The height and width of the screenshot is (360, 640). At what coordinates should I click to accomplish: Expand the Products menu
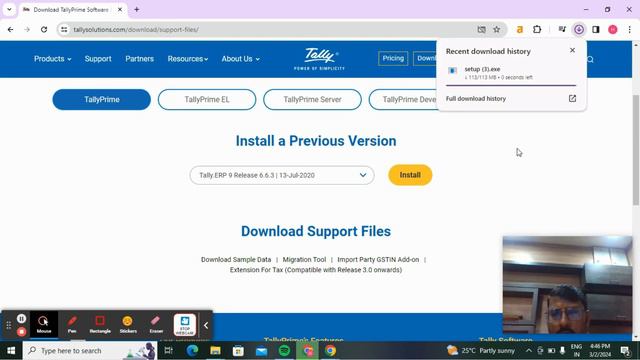53,59
